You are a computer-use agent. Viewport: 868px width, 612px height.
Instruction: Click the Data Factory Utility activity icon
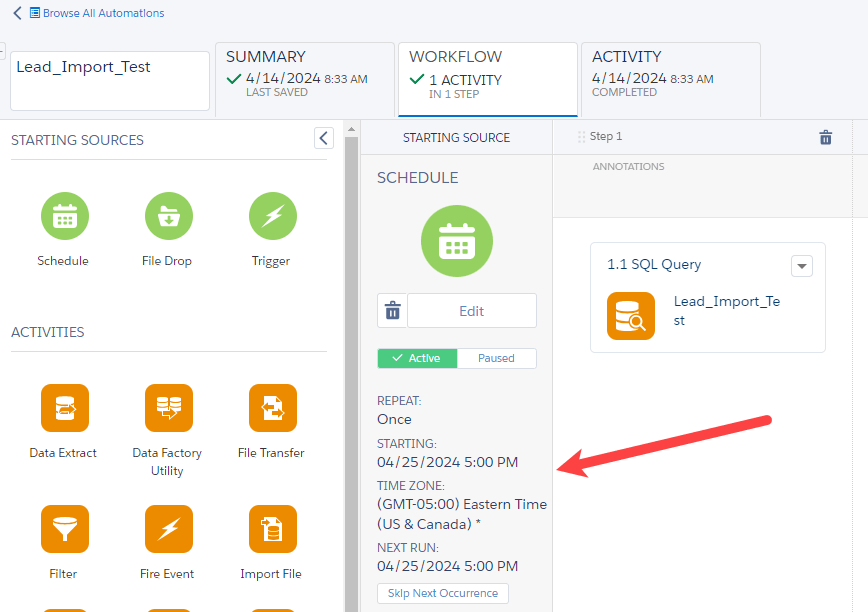[x=167, y=408]
